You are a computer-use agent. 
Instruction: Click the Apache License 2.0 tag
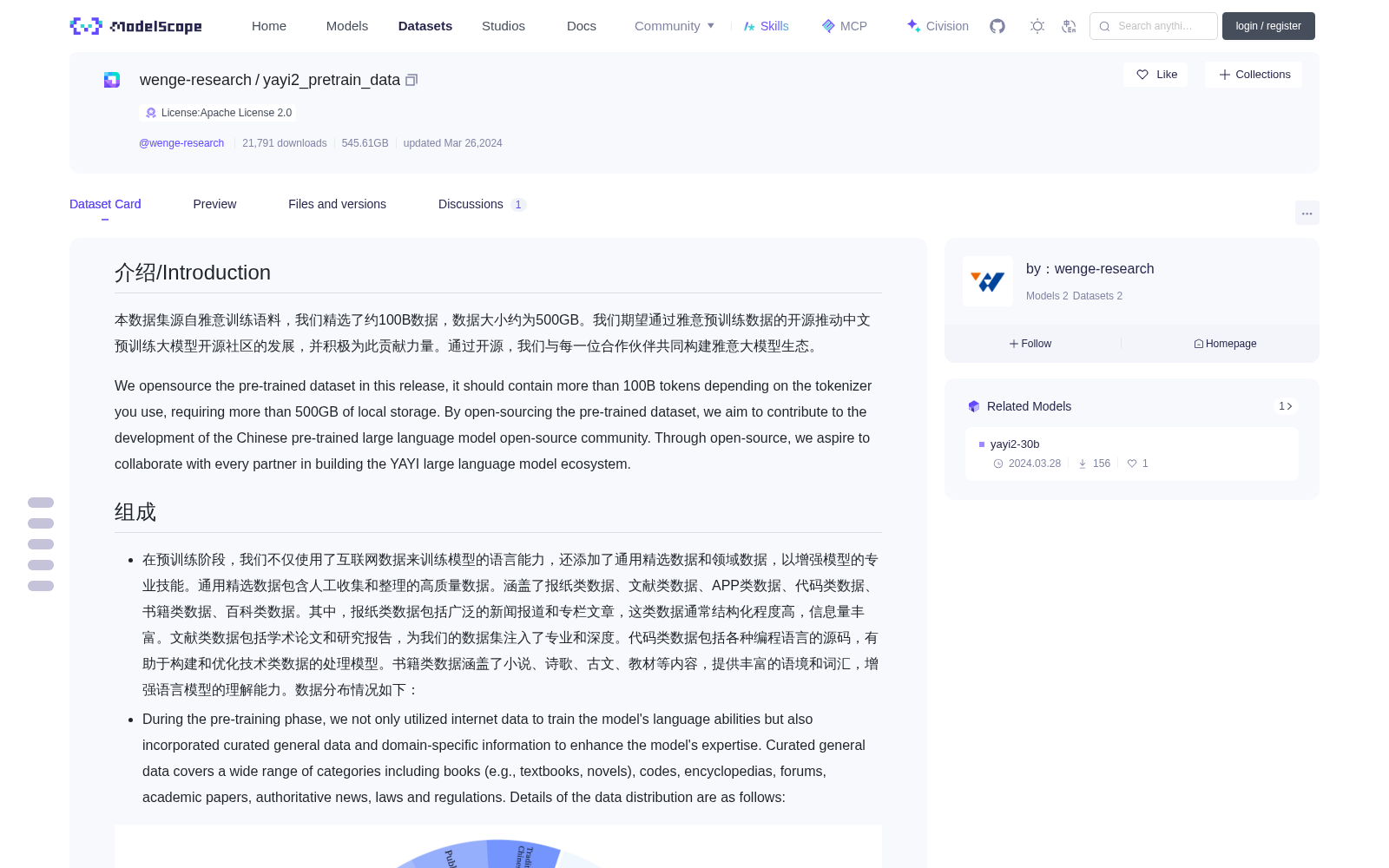tap(217, 113)
